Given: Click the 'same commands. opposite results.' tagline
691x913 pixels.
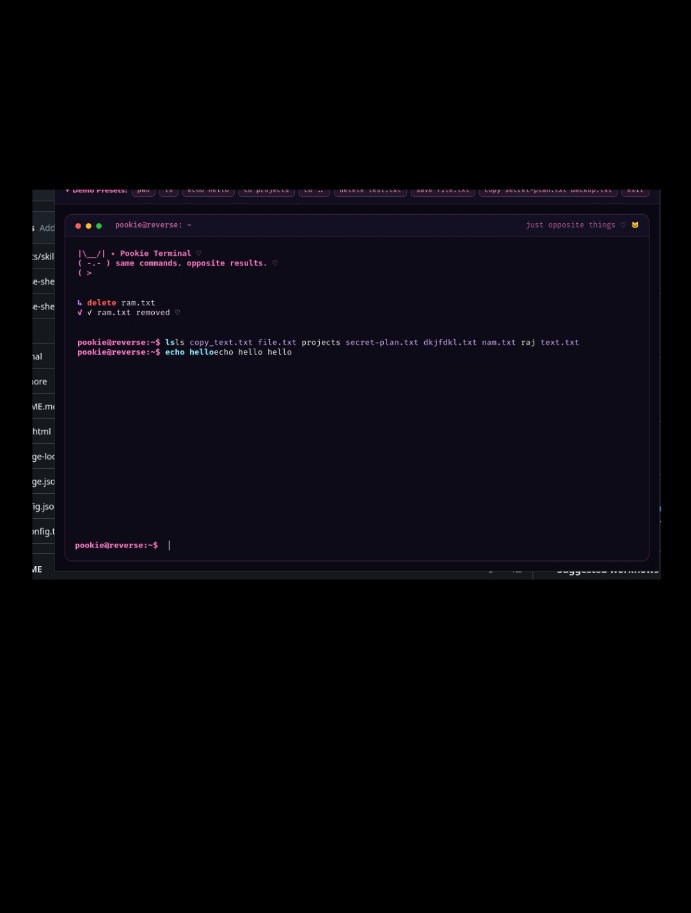Looking at the screenshot, I should [191, 263].
